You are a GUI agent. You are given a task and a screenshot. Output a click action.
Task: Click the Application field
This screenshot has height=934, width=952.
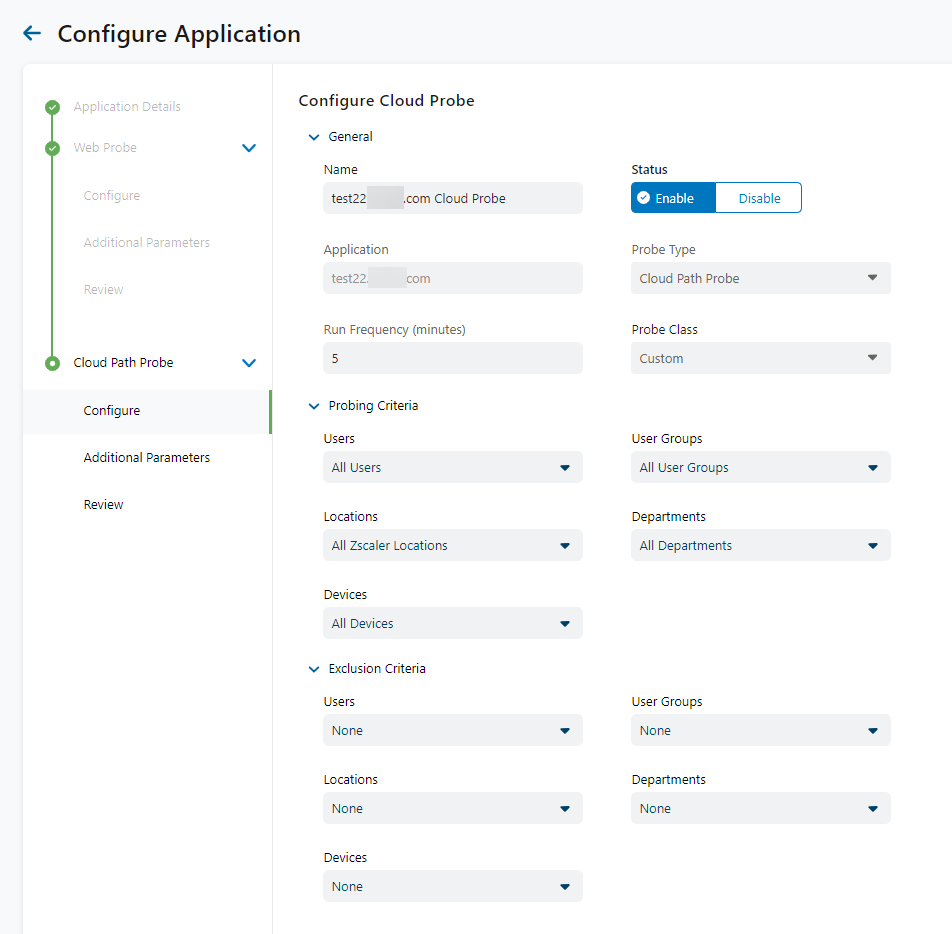click(x=453, y=278)
